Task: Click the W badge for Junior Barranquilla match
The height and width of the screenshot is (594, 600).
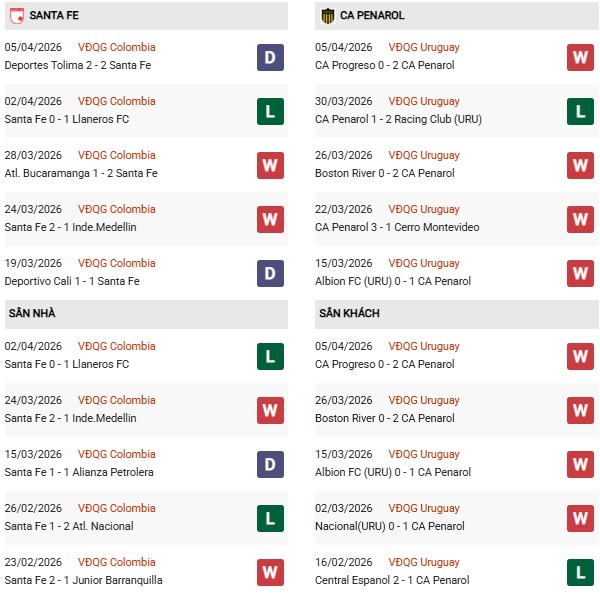Action: pyautogui.click(x=270, y=572)
